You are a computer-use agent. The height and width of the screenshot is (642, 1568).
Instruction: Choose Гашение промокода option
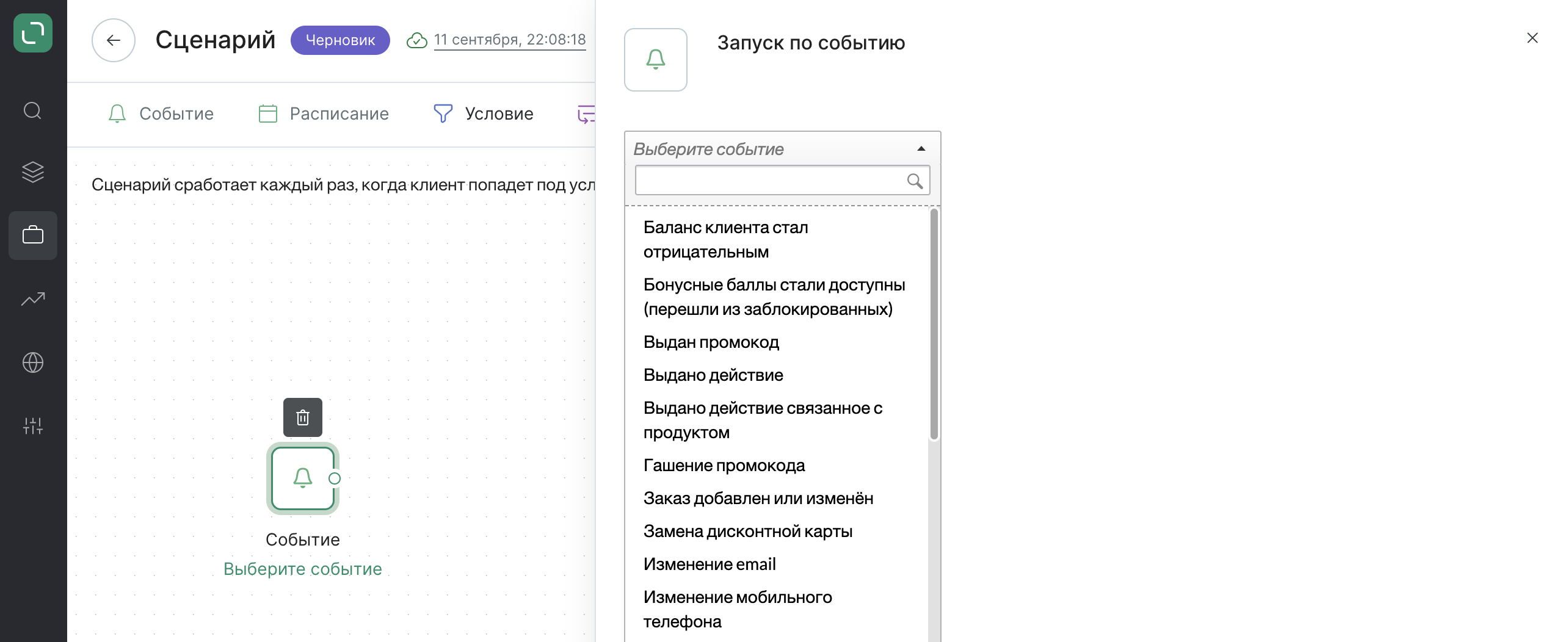(777, 466)
